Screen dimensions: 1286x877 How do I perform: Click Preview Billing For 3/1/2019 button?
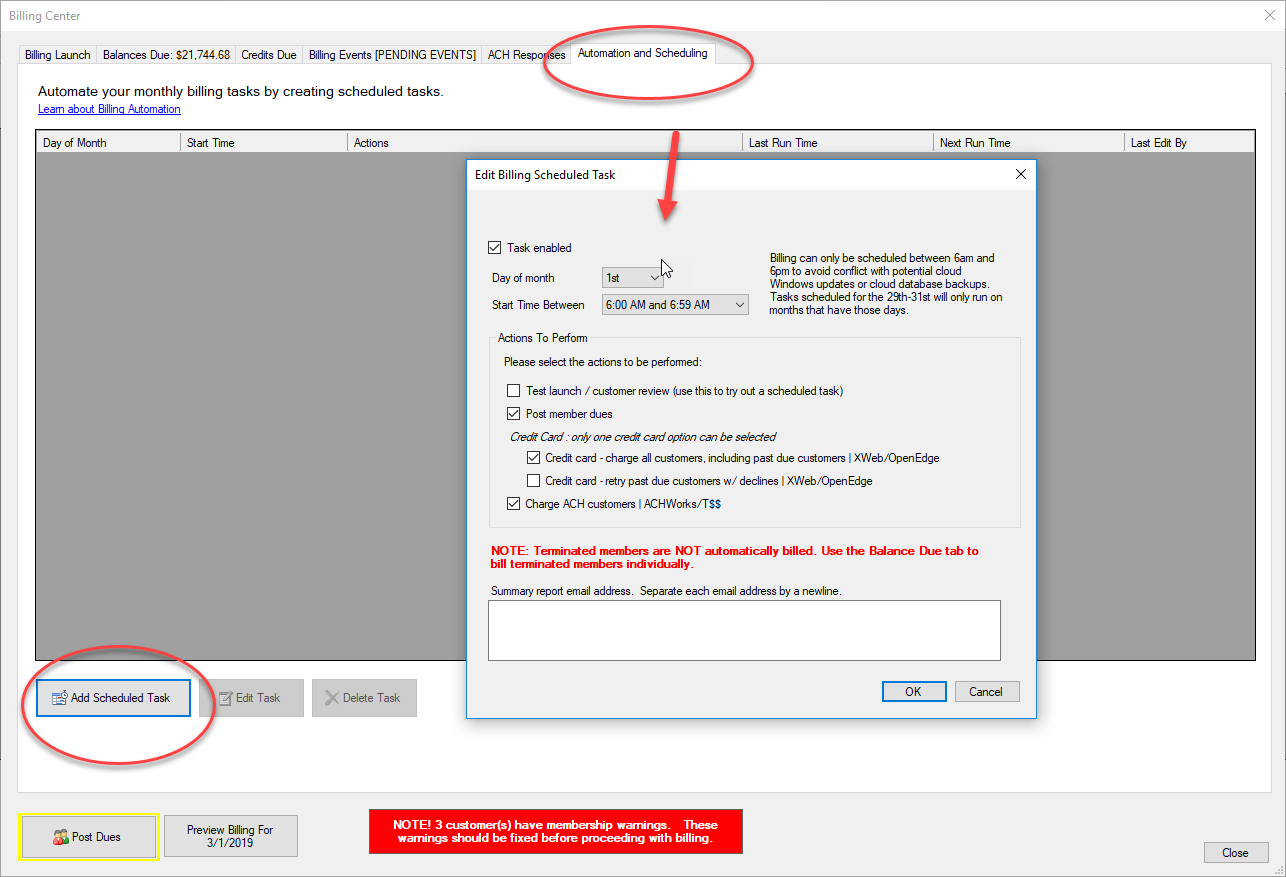[x=230, y=837]
